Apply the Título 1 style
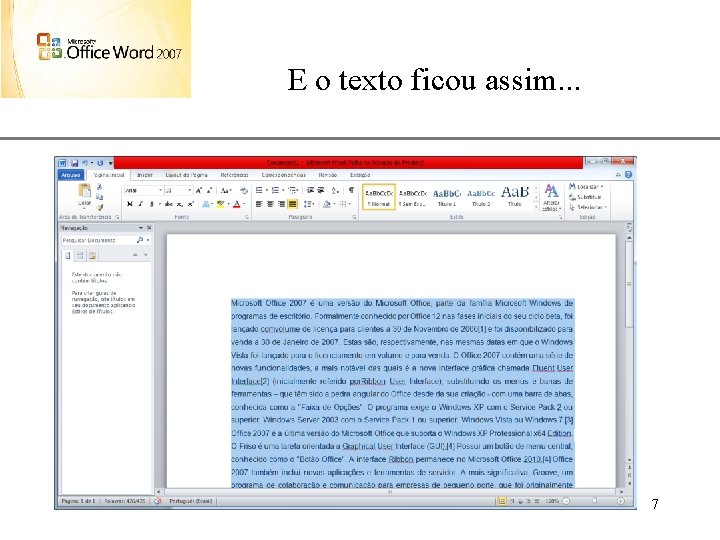The width and height of the screenshot is (720, 540). 447,197
